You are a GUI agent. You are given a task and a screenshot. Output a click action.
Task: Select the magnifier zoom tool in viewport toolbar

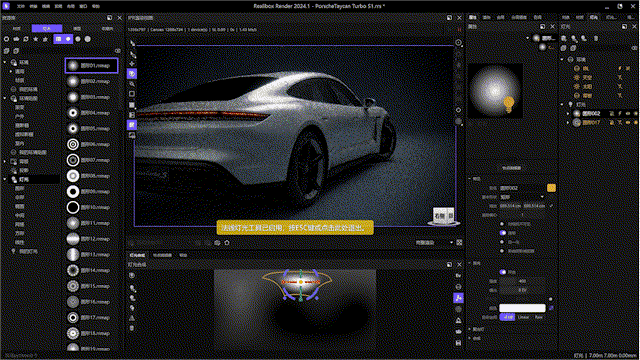click(x=132, y=84)
